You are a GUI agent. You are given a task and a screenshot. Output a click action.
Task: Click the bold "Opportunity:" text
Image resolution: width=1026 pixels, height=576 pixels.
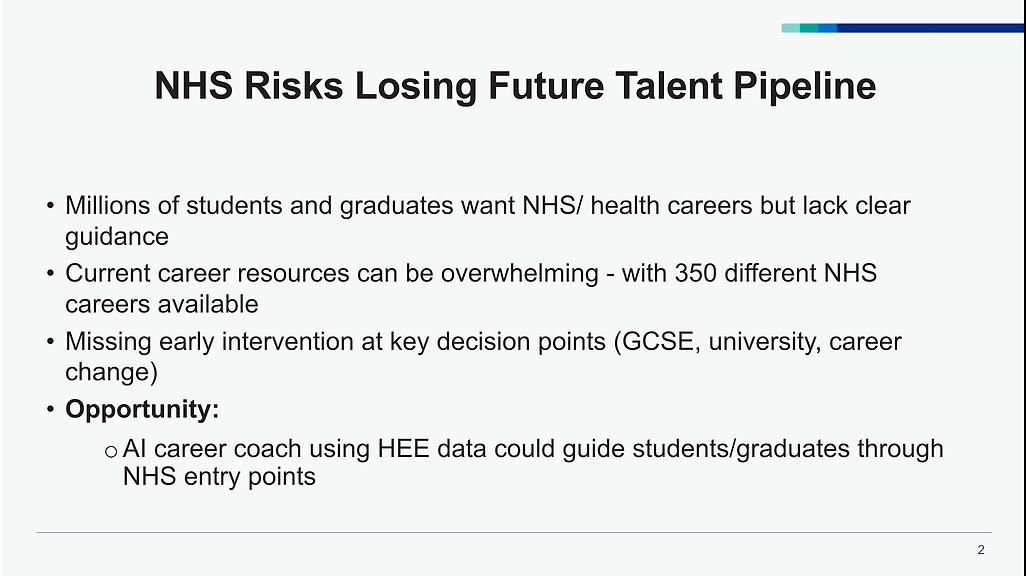pyautogui.click(x=142, y=409)
